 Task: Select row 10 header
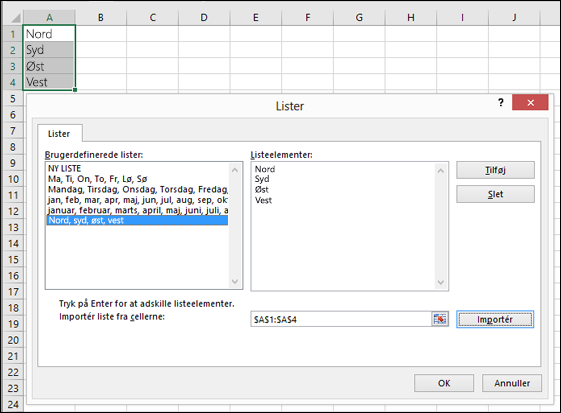(x=13, y=179)
